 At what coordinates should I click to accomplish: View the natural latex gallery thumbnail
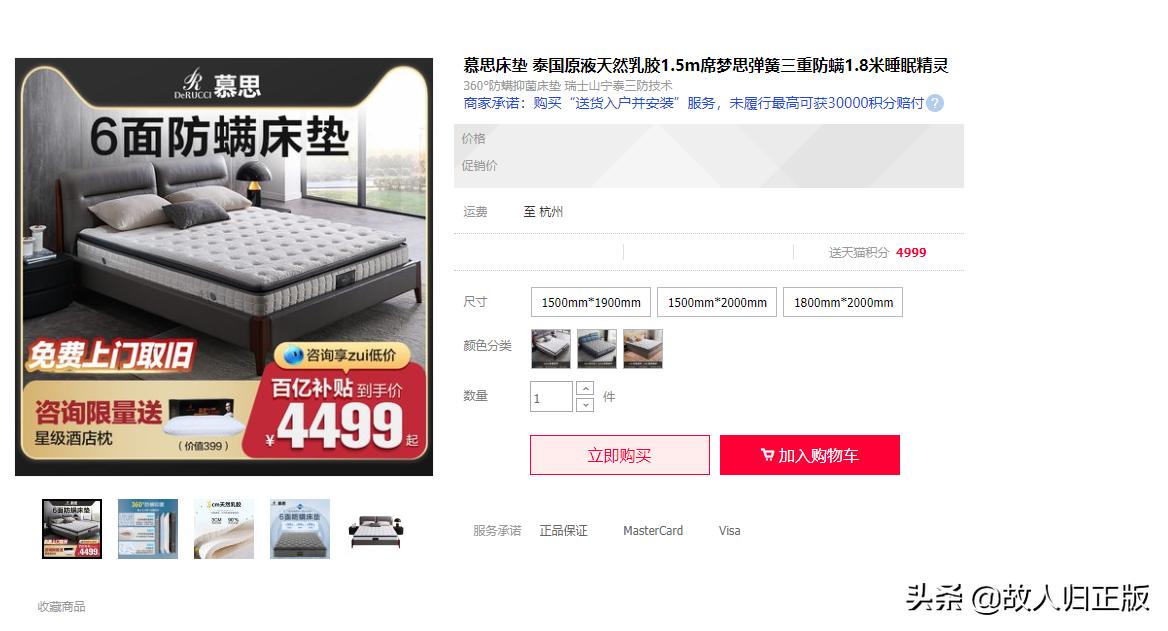coord(224,529)
